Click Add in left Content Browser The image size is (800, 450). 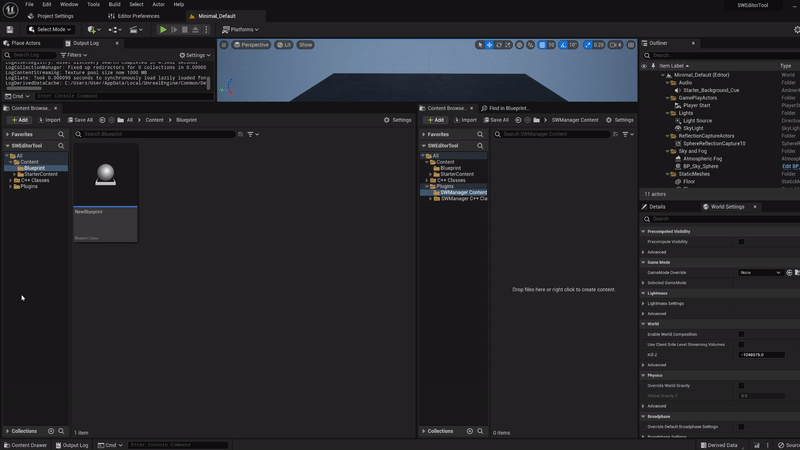coord(19,120)
